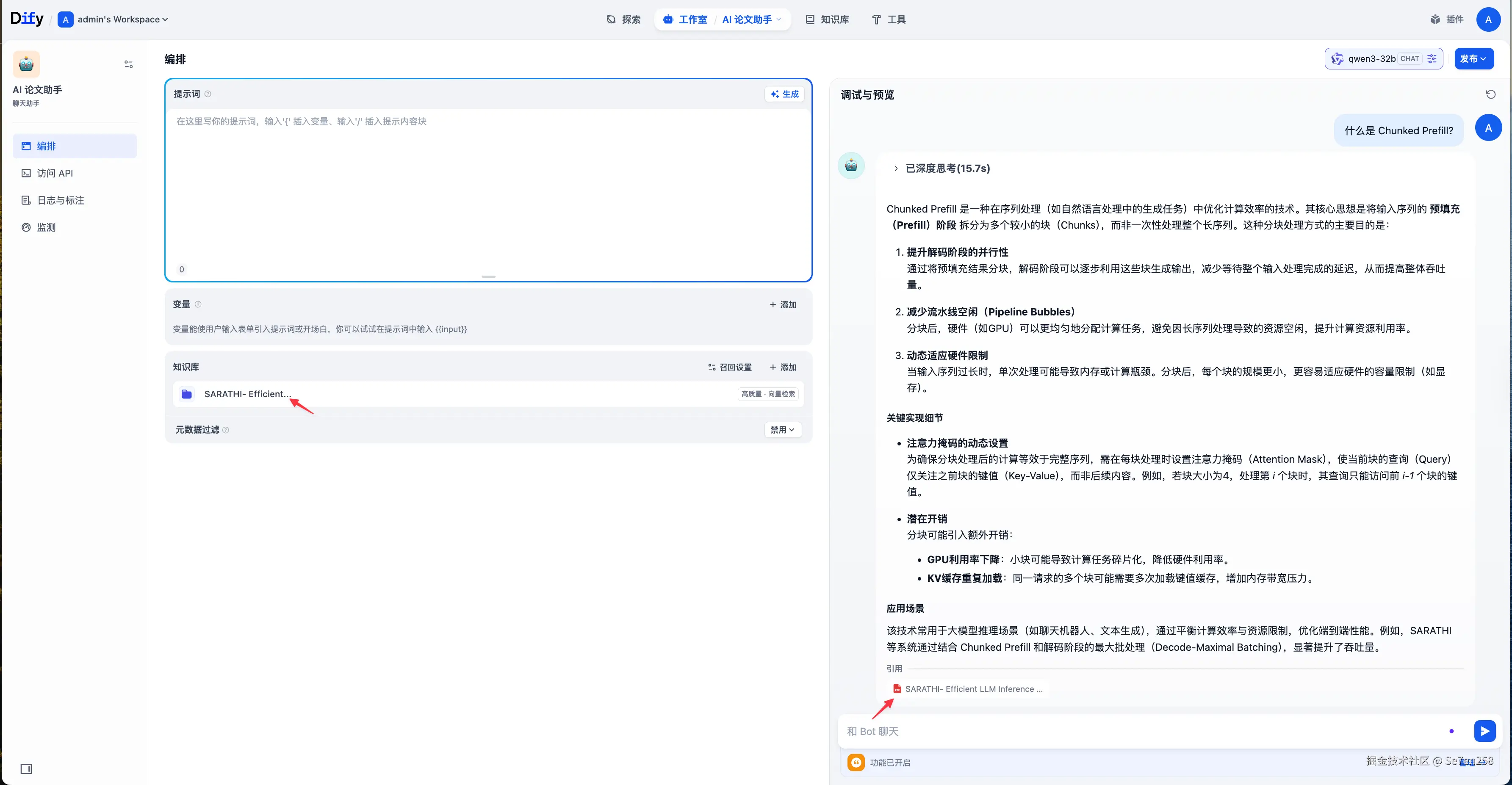
Task: Open the app settings icon beside the robot avatar
Action: click(x=129, y=64)
